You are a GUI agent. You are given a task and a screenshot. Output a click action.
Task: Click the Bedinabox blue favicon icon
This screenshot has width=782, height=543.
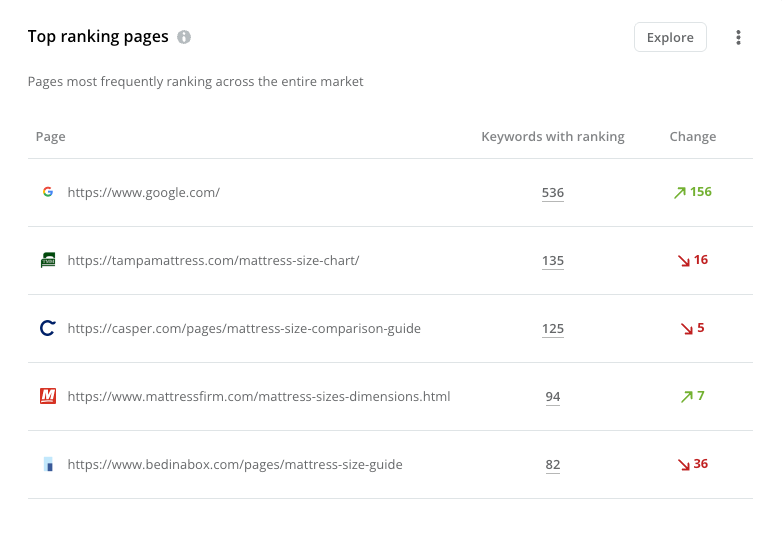[48, 464]
